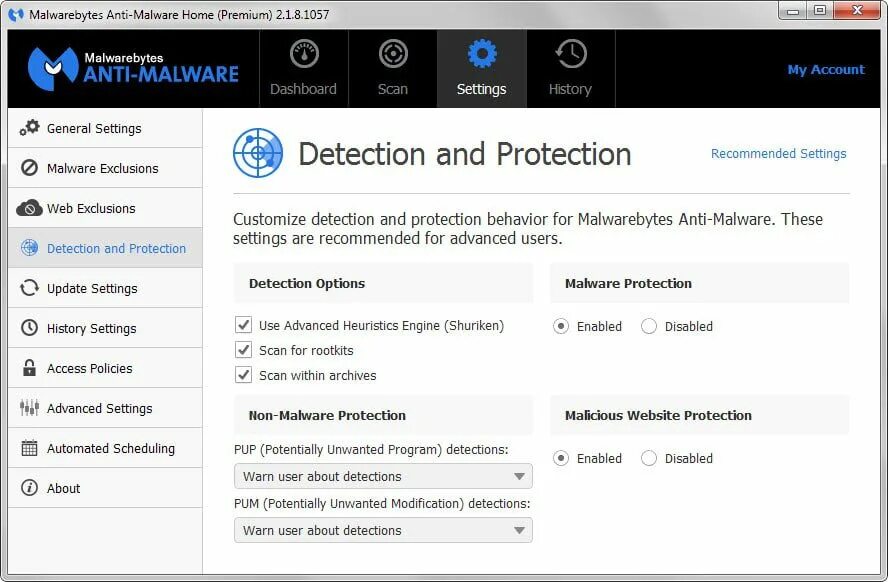
Task: Open Access Policies with the lock icon
Action: point(28,368)
